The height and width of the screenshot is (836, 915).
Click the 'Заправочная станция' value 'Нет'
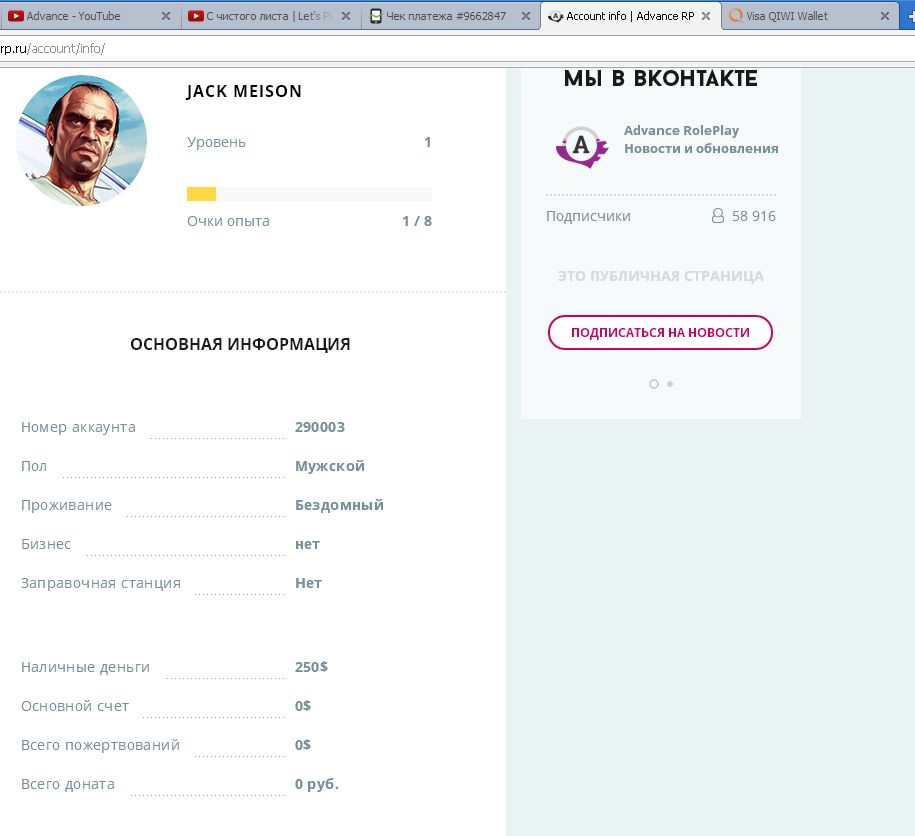point(308,583)
